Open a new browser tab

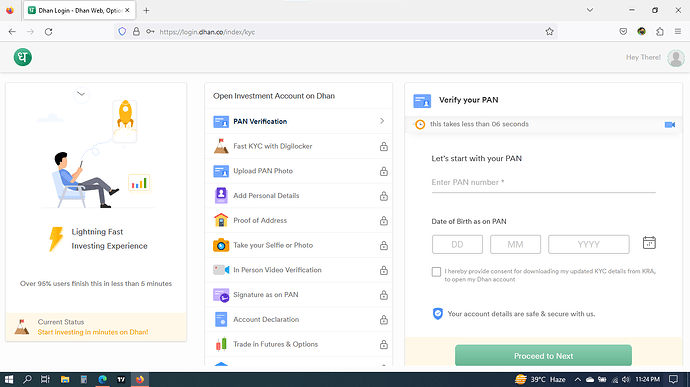146,11
